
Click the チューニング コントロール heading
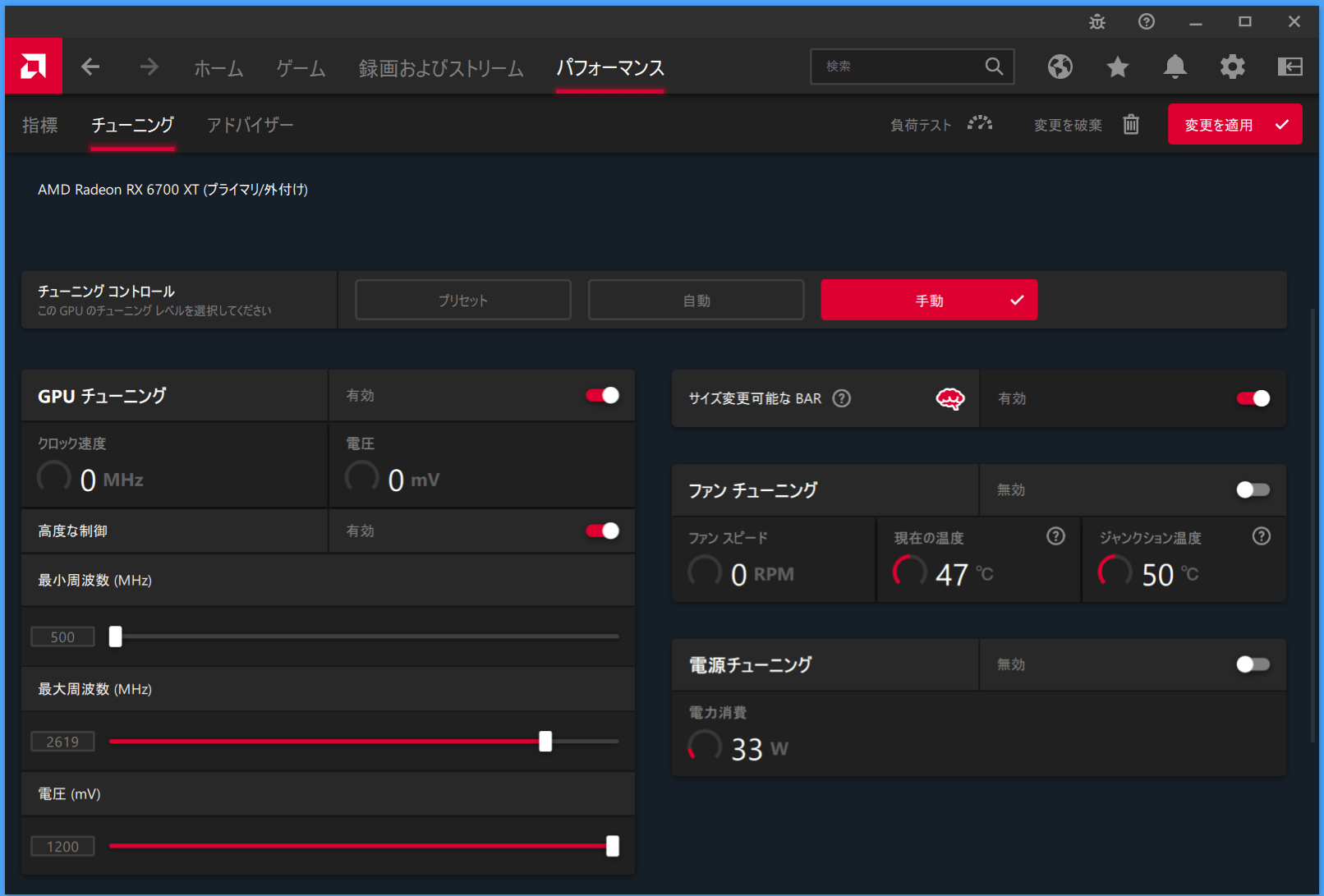pyautogui.click(x=106, y=292)
